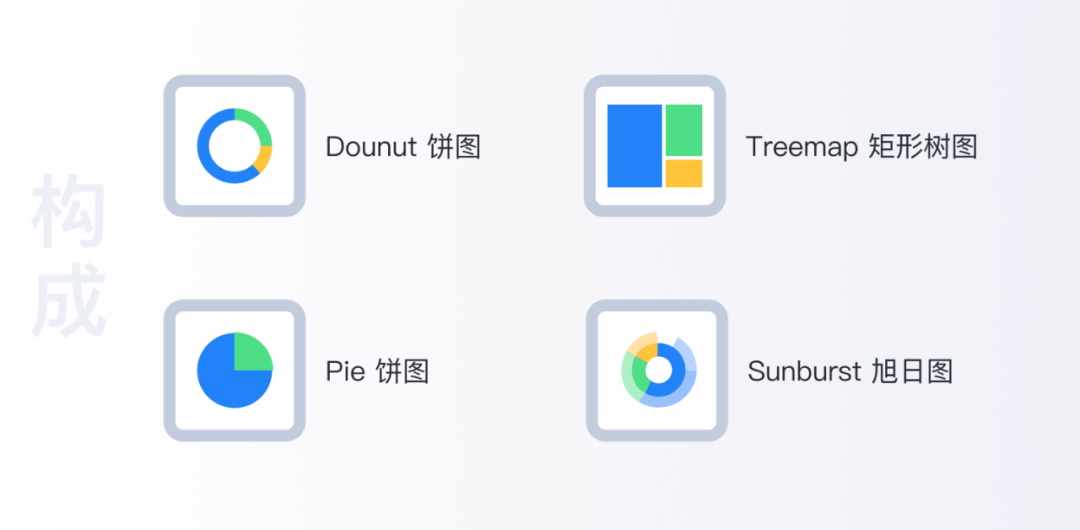
Task: Choose the Pie chart icon
Action: pos(234,371)
